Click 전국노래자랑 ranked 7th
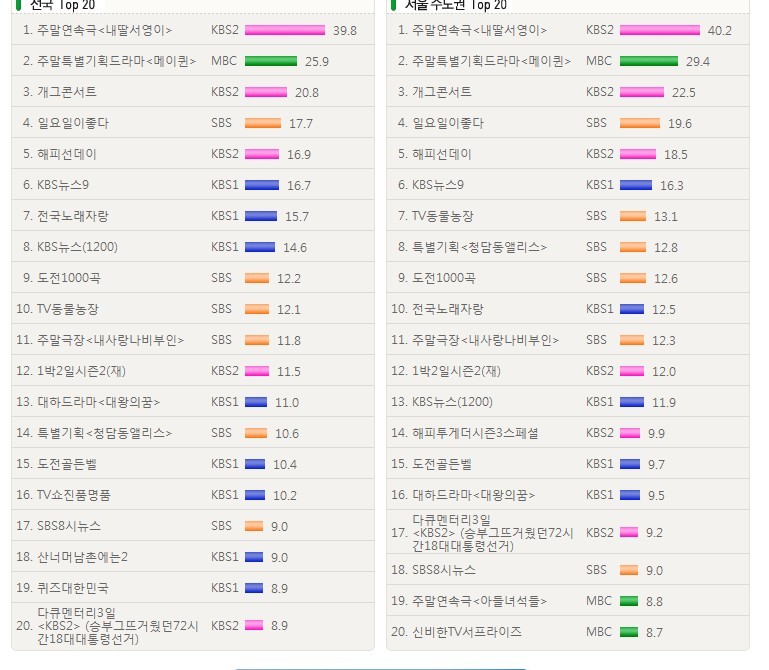Screen dimensions: 769x670 [73, 216]
